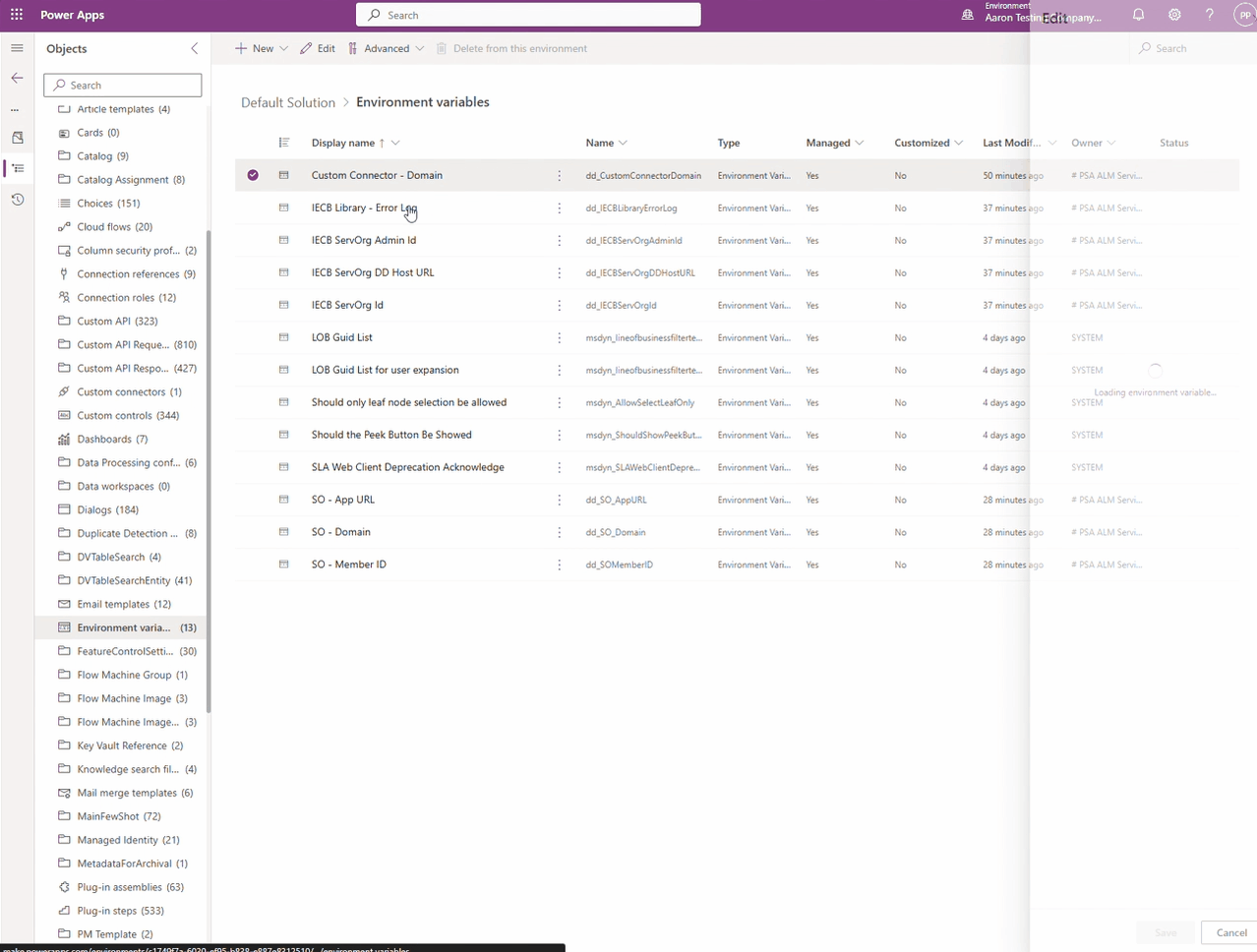Open notifications bell icon
The image size is (1257, 952).
pyautogui.click(x=1138, y=15)
